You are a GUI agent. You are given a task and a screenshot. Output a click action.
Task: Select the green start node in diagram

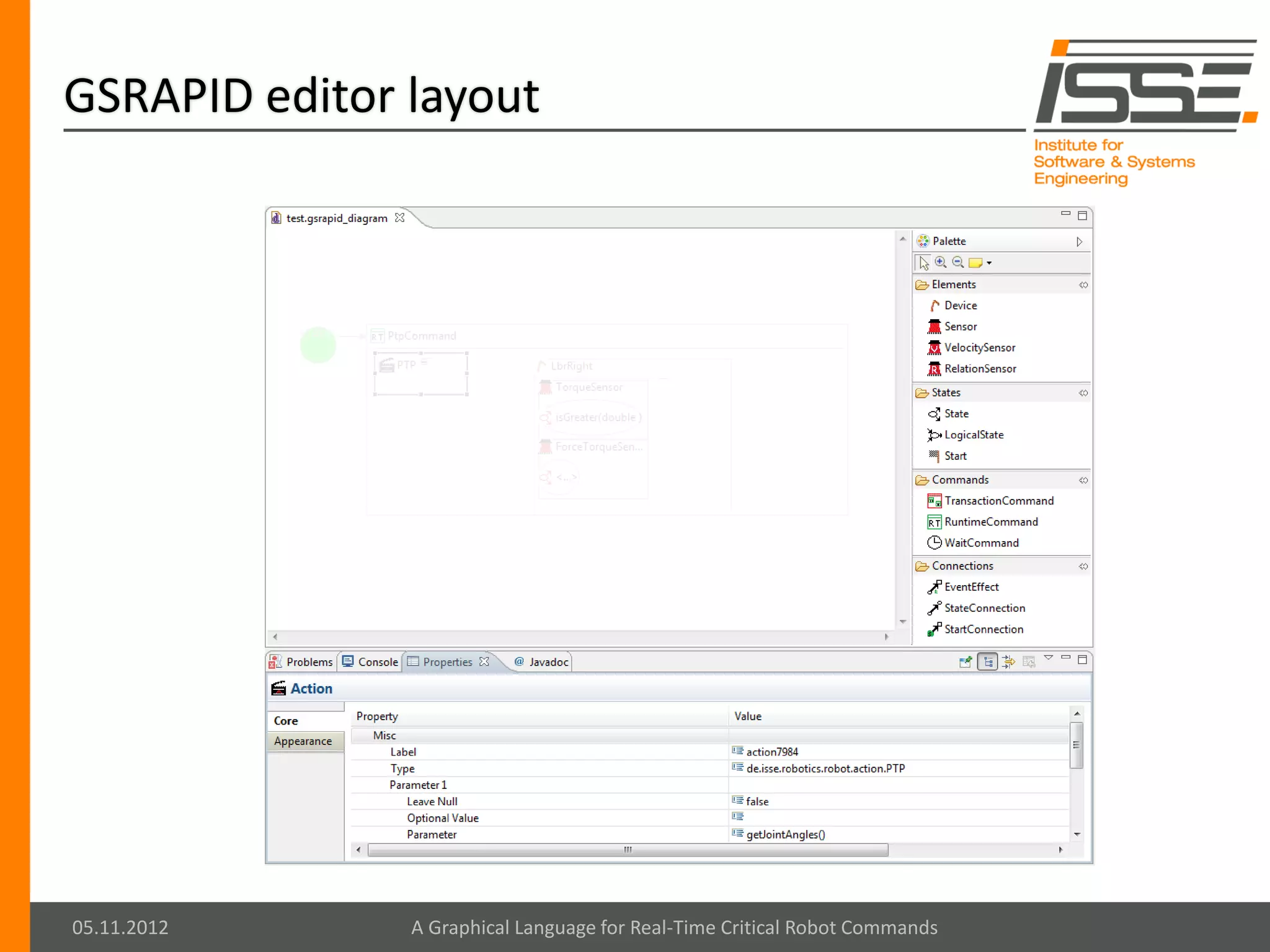click(318, 345)
